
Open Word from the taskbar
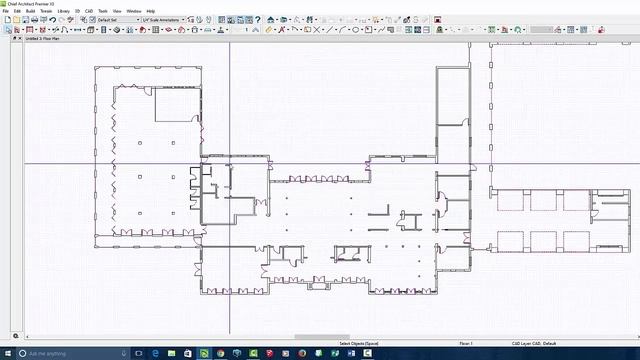tap(351, 353)
